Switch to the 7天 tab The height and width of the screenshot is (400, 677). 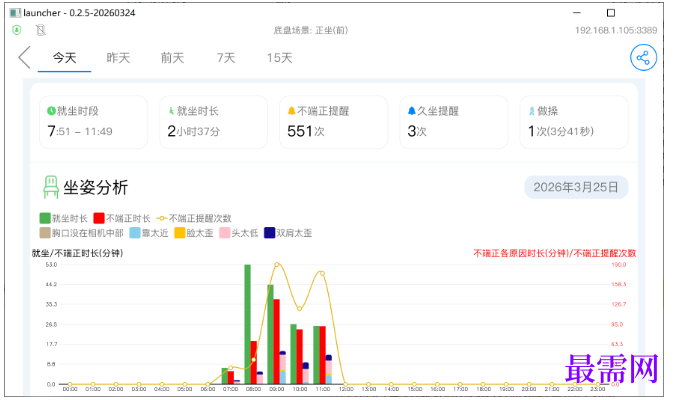point(226,58)
